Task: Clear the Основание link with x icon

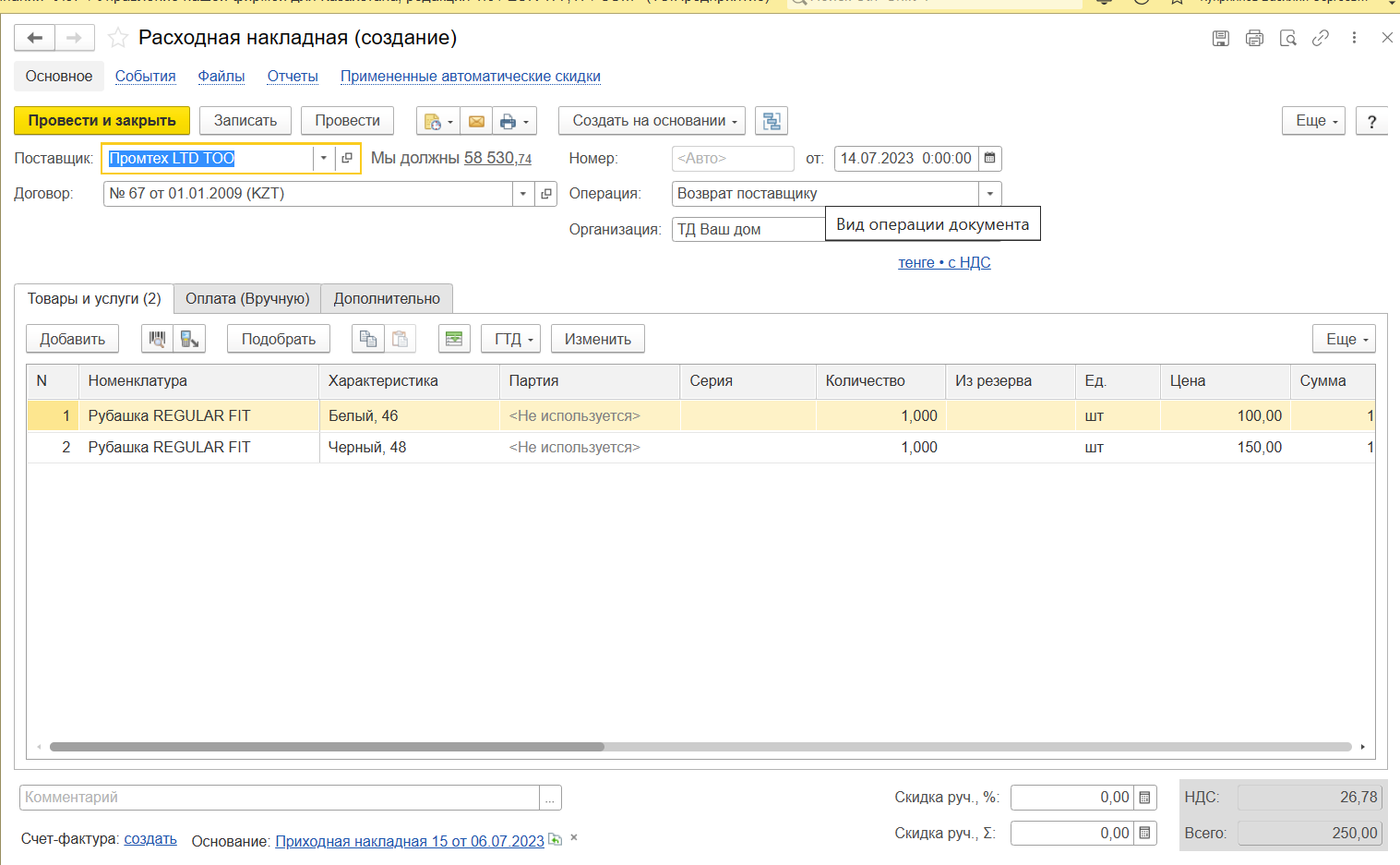Action: (x=574, y=838)
